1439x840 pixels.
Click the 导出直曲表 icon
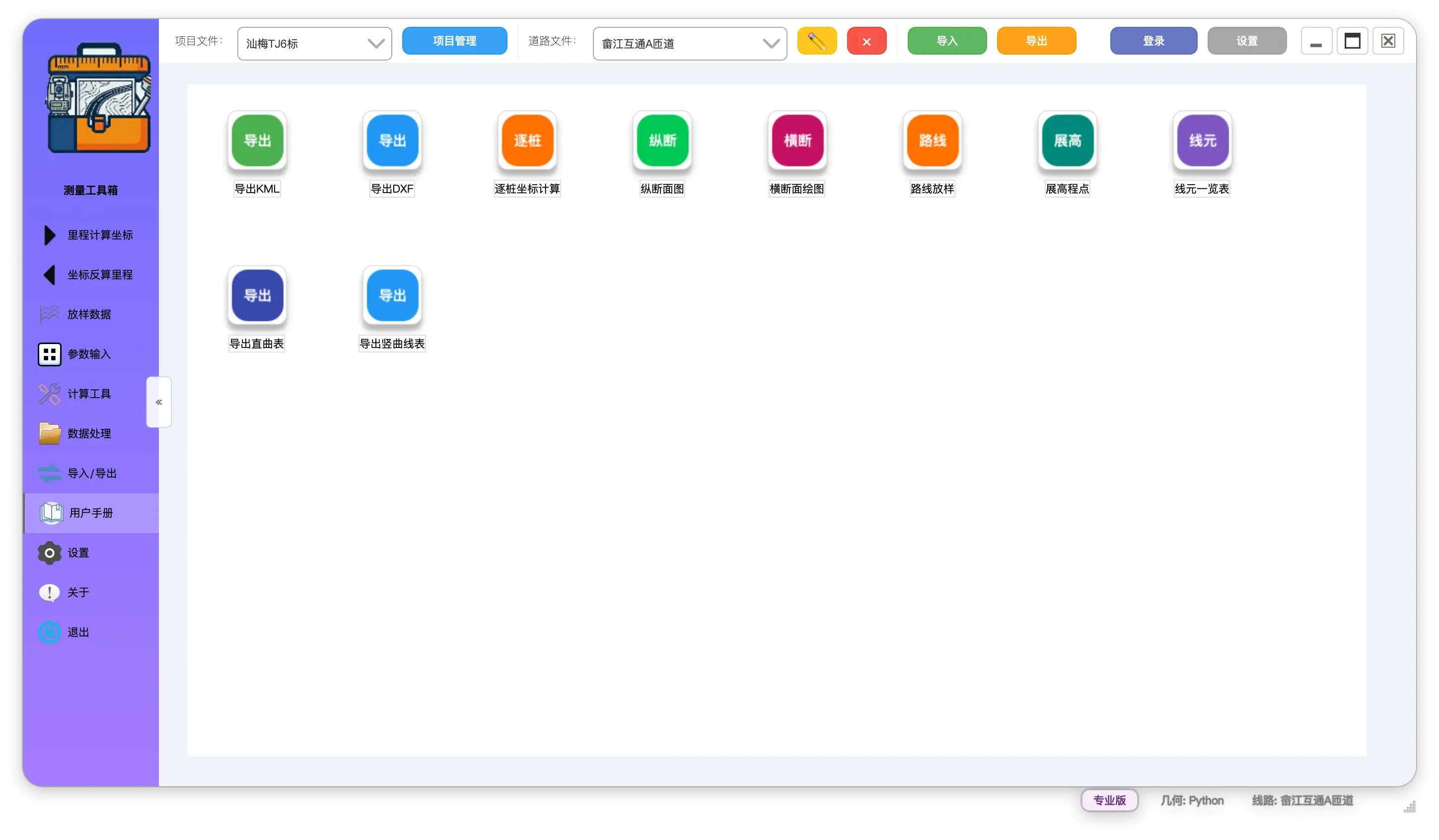[x=257, y=295]
